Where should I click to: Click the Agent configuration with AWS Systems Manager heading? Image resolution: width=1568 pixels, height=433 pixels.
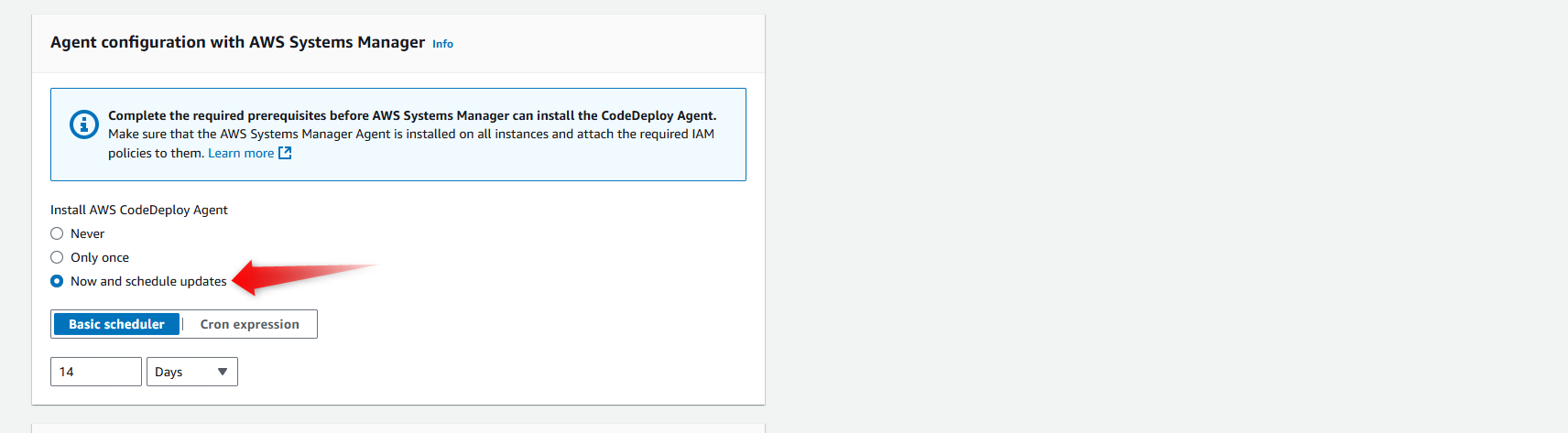pos(237,42)
